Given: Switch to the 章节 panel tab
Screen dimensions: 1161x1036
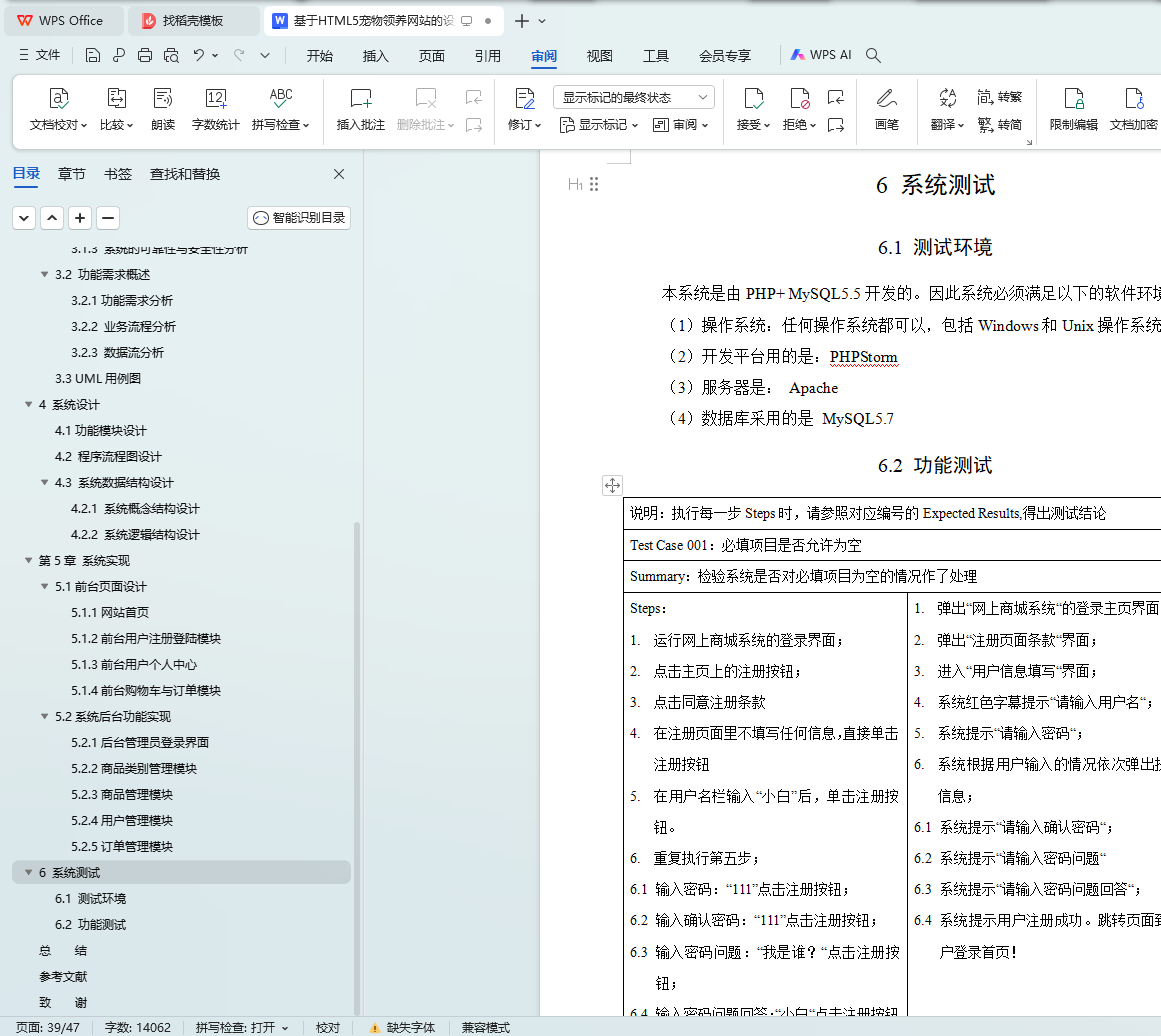Looking at the screenshot, I should click(x=72, y=174).
